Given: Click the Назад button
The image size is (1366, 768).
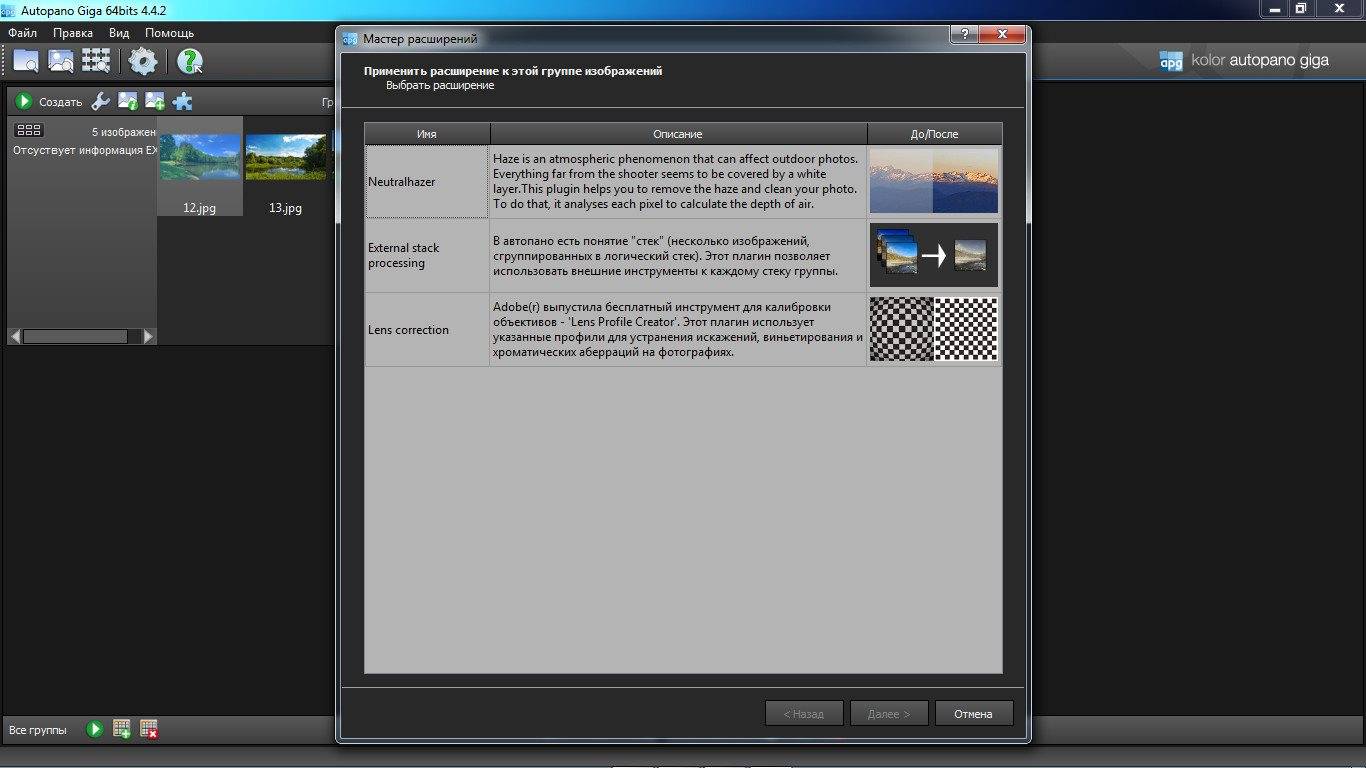Looking at the screenshot, I should [804, 713].
